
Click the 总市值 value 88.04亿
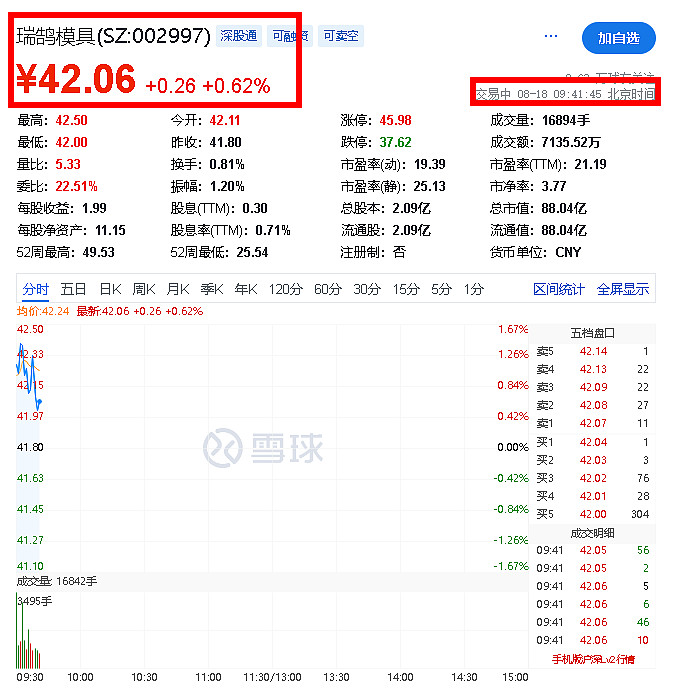(564, 208)
